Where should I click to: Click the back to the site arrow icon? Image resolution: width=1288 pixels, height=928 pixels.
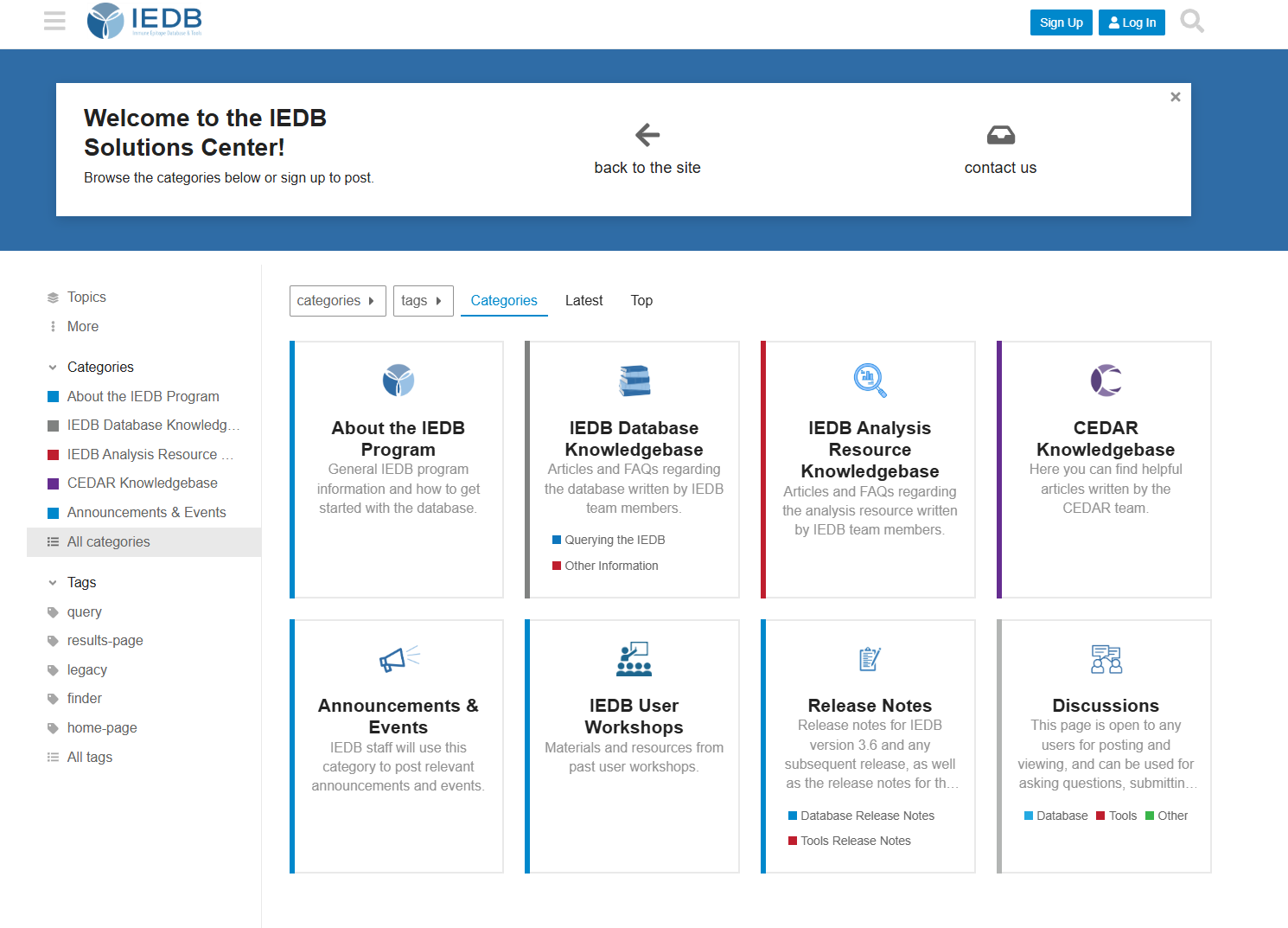pos(647,135)
